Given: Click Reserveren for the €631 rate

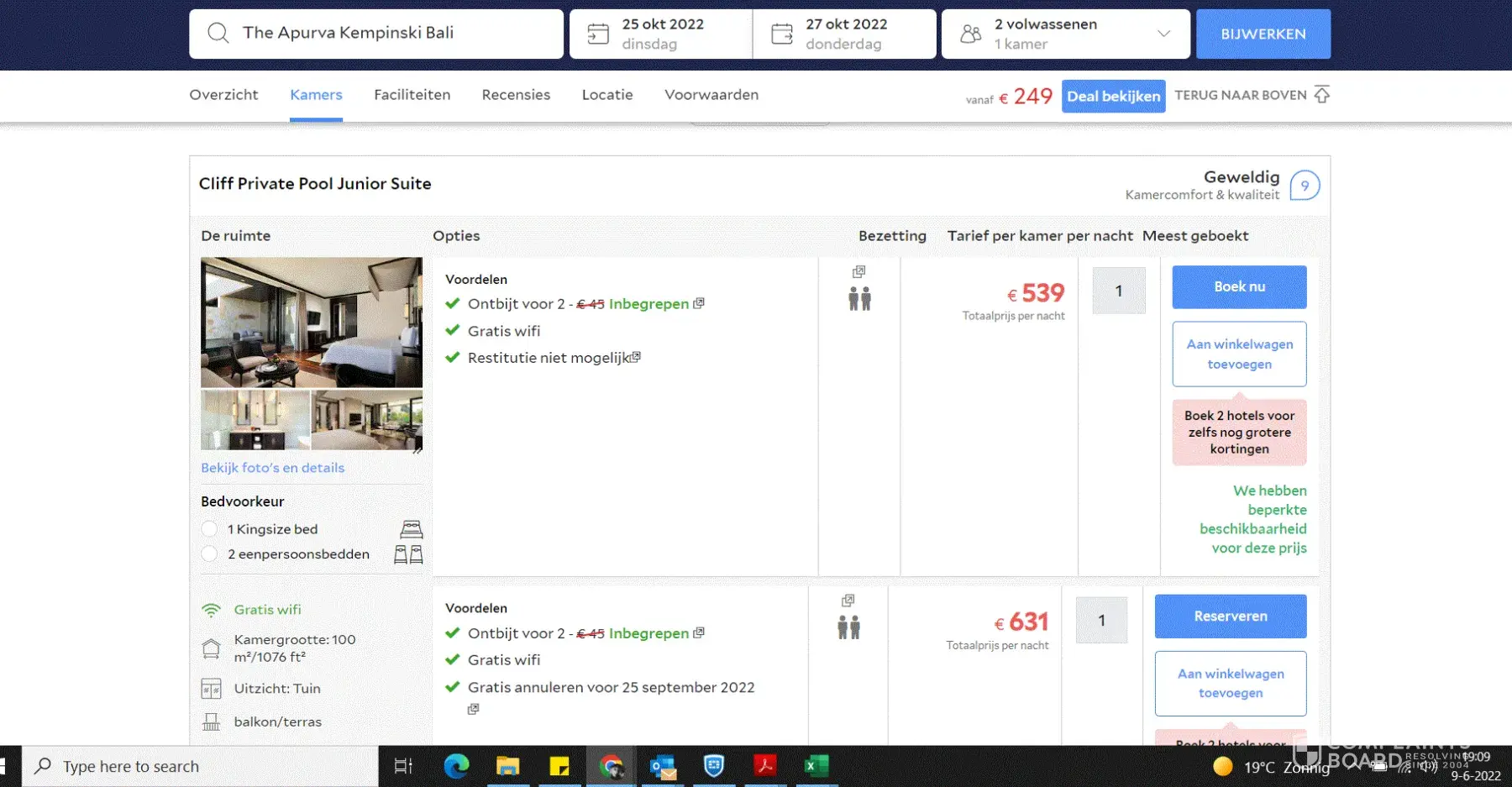Looking at the screenshot, I should tap(1231, 616).
